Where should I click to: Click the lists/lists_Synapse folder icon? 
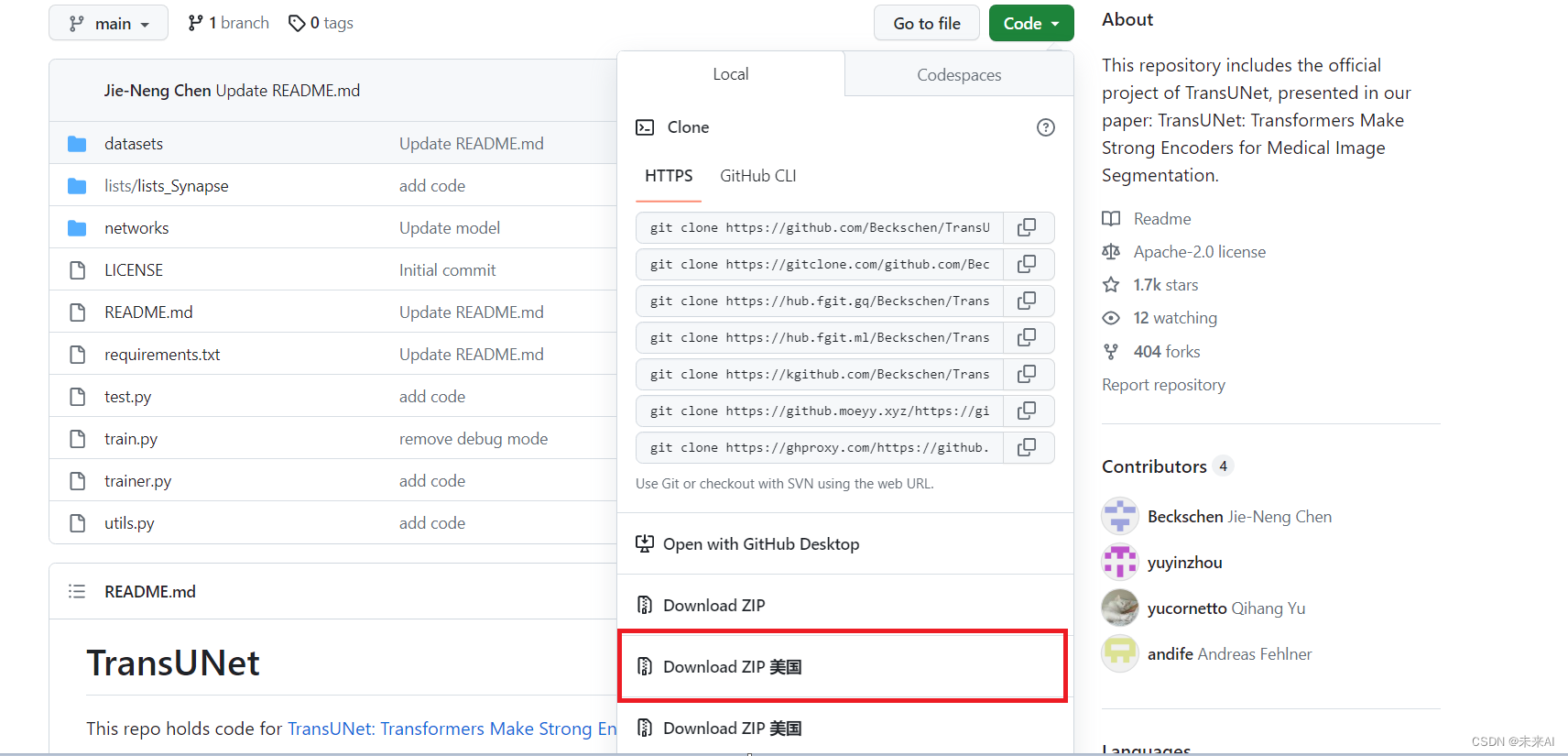(x=77, y=186)
